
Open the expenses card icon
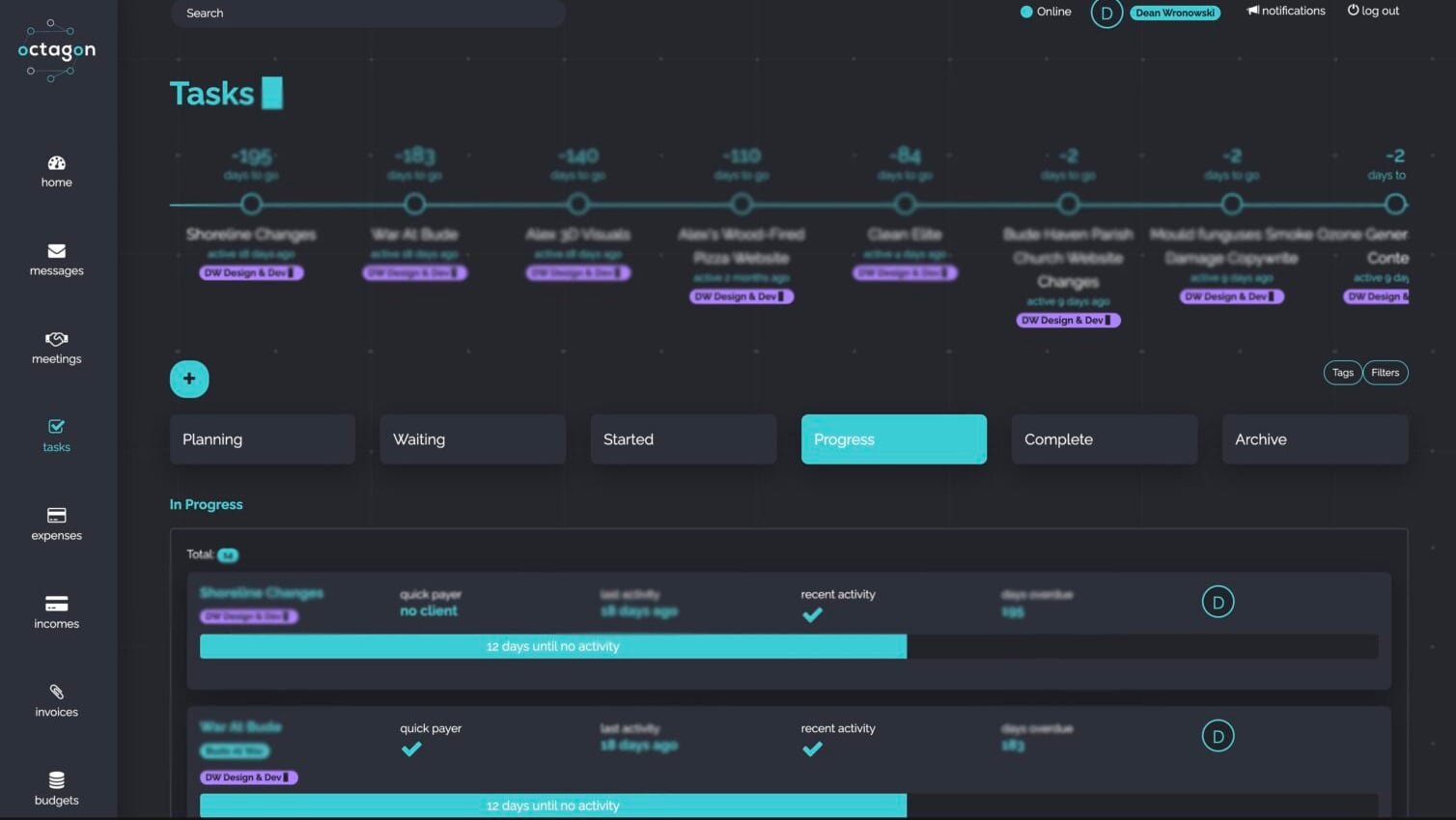point(57,515)
